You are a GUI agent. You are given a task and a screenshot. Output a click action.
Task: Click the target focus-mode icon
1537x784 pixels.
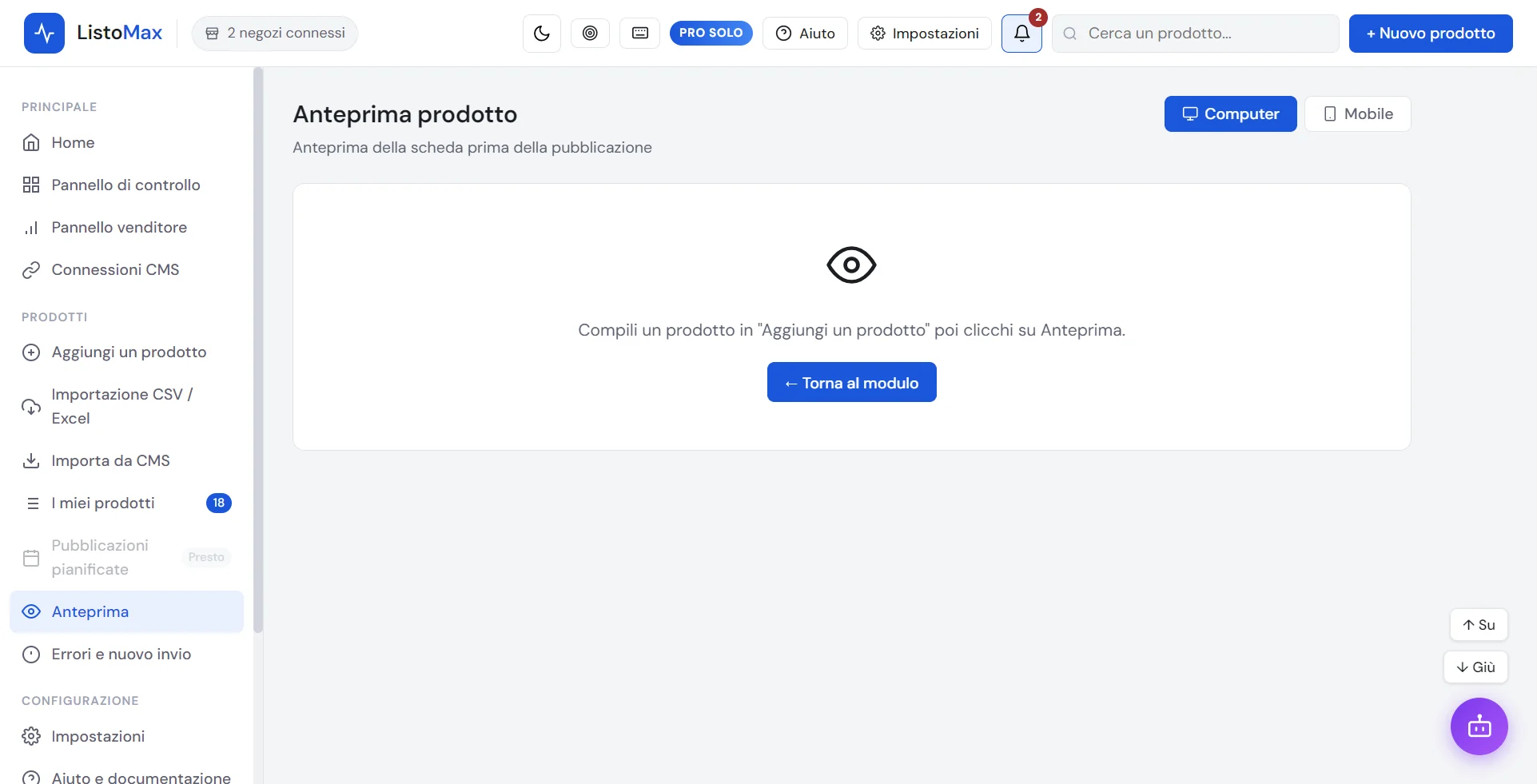(590, 33)
